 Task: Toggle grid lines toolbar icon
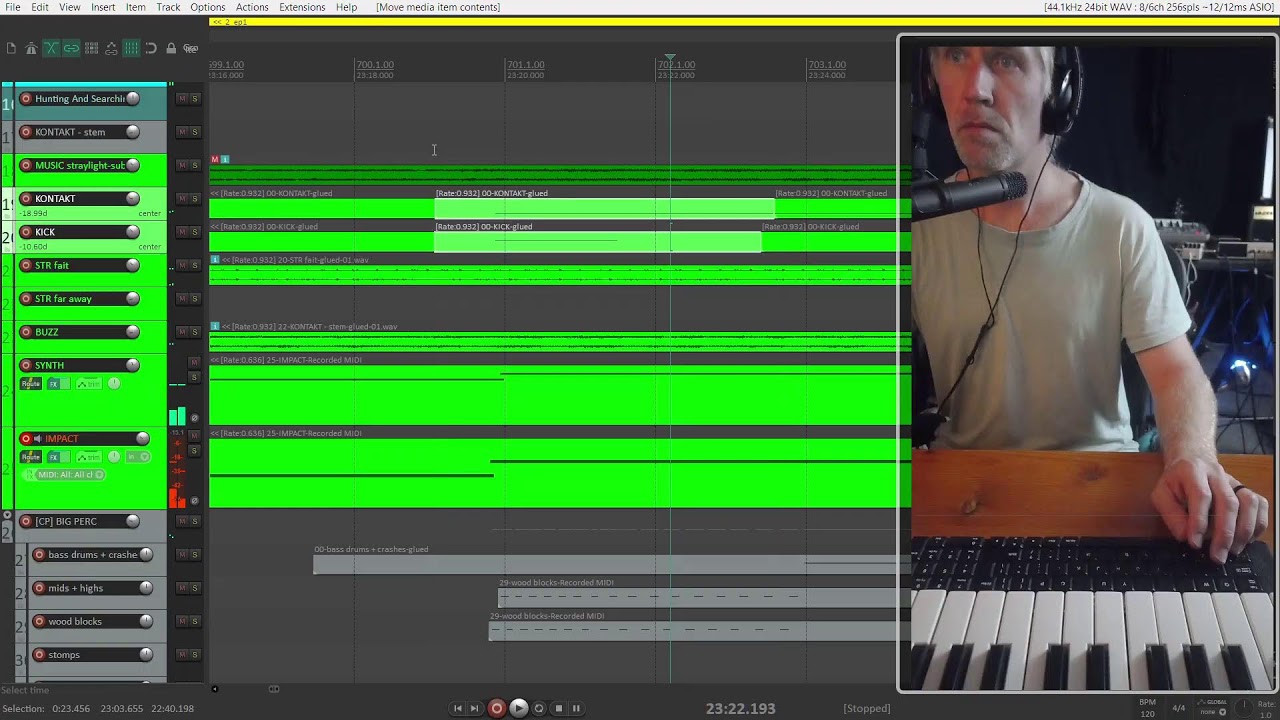[x=131, y=48]
